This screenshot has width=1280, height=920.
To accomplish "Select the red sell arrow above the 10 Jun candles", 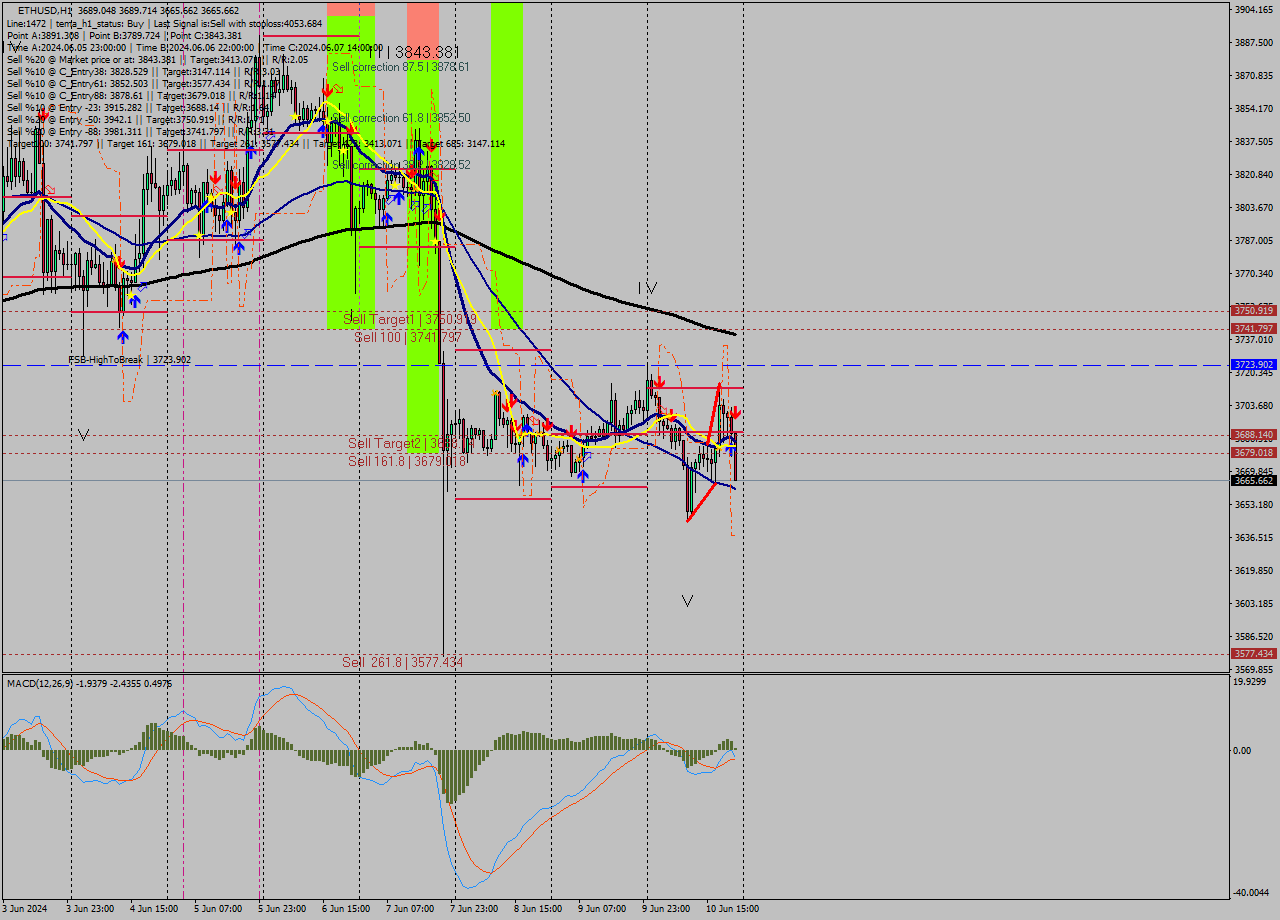I will [x=735, y=413].
